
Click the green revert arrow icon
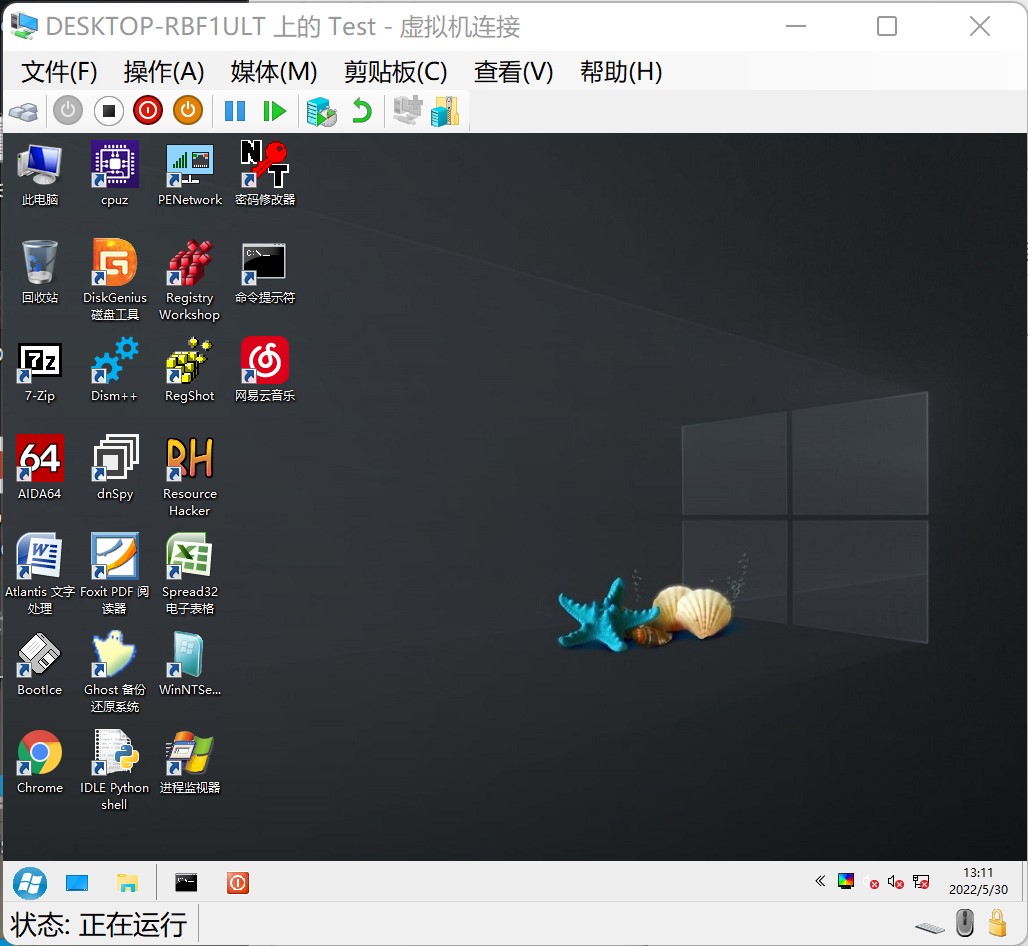click(361, 111)
